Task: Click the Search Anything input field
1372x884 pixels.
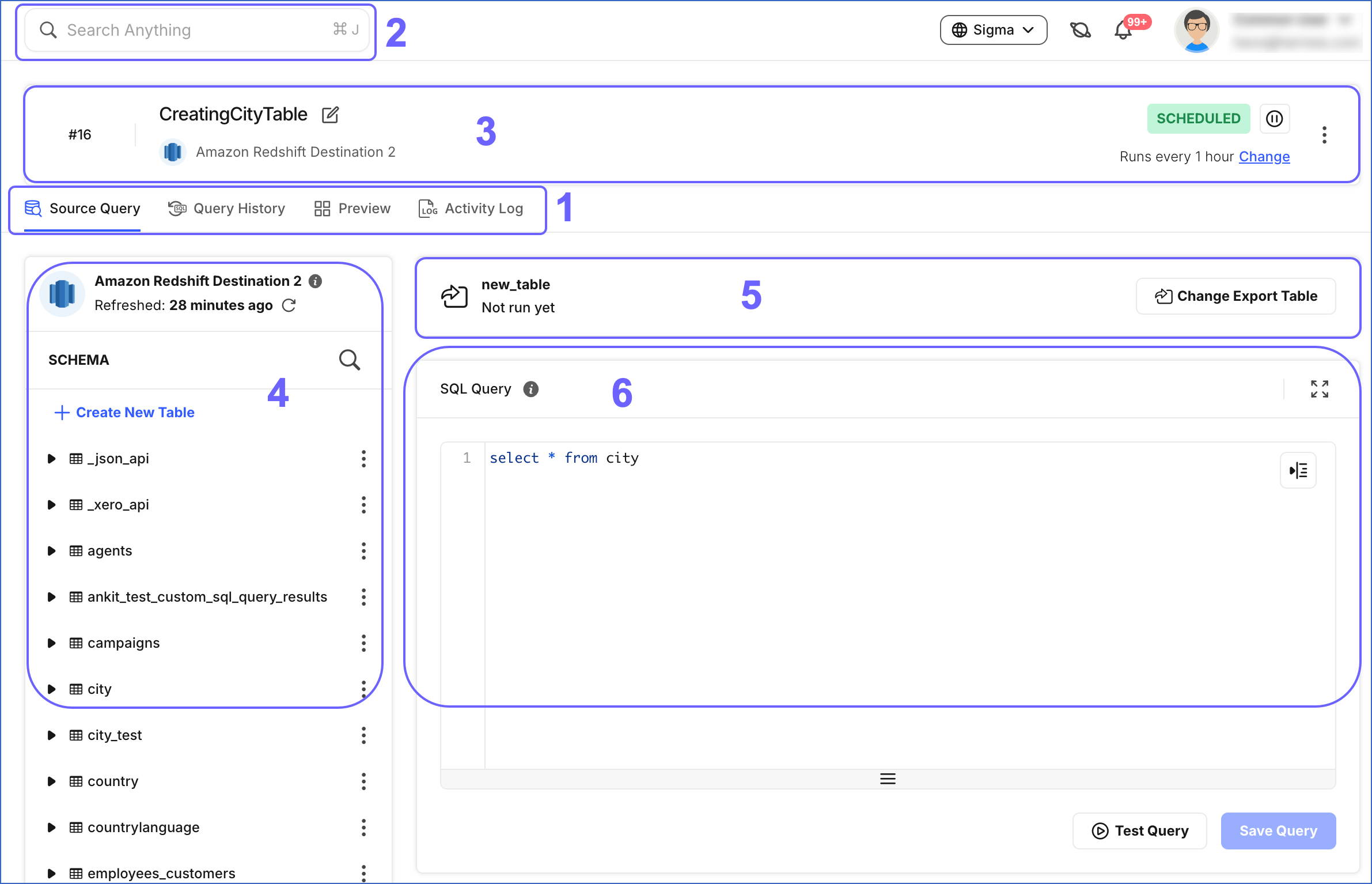Action: (197, 30)
